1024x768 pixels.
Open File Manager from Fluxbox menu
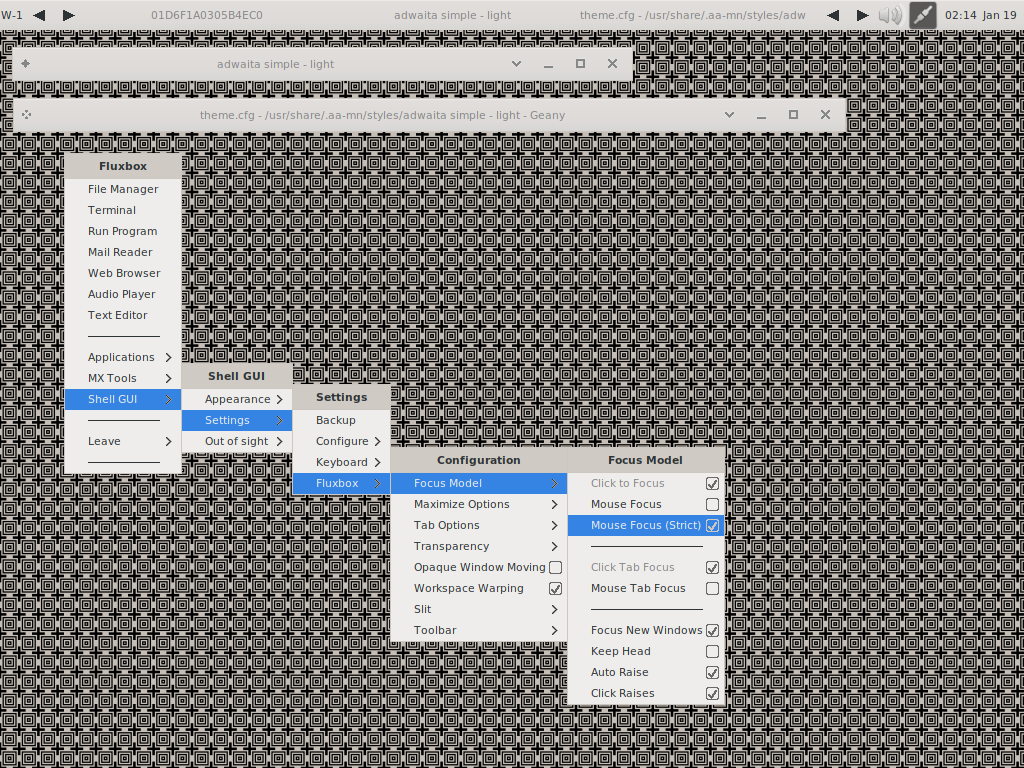coord(123,189)
